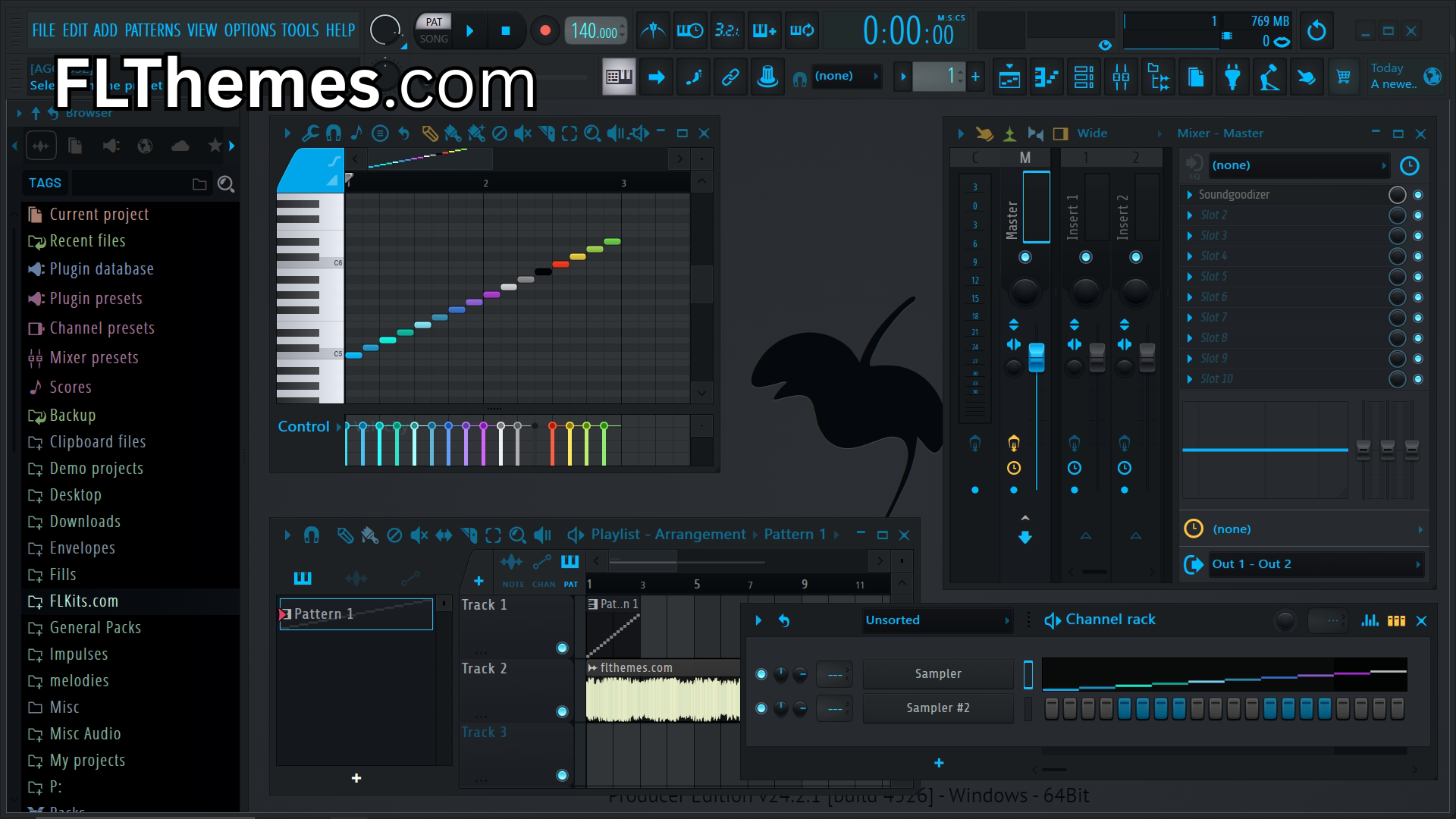
Task: Toggle Track 1 mute dot in Playlist
Action: pos(562,648)
